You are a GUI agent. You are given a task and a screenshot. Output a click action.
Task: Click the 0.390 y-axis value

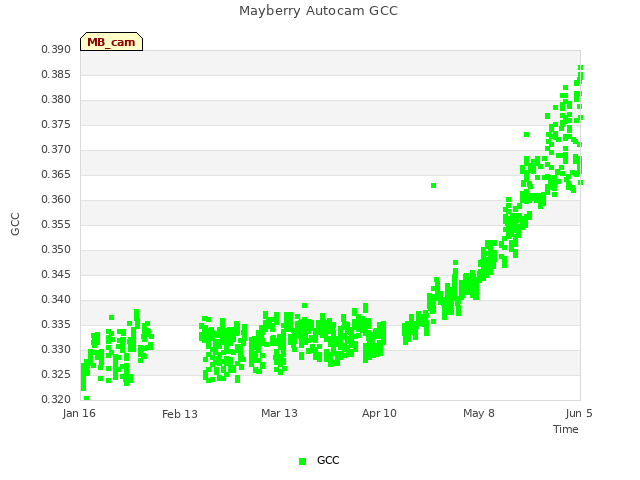pyautogui.click(x=56, y=49)
